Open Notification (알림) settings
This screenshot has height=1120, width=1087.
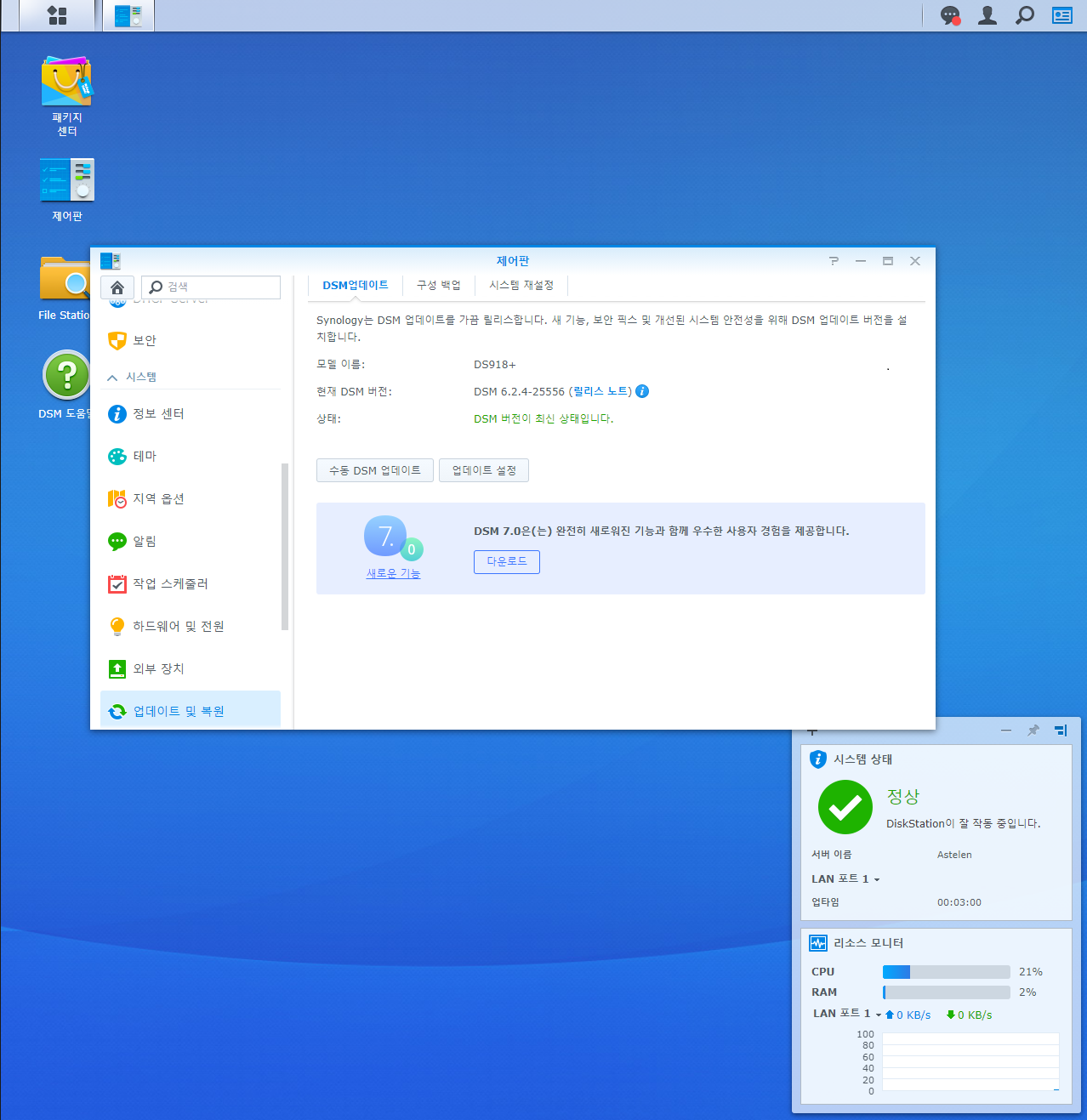(x=191, y=541)
